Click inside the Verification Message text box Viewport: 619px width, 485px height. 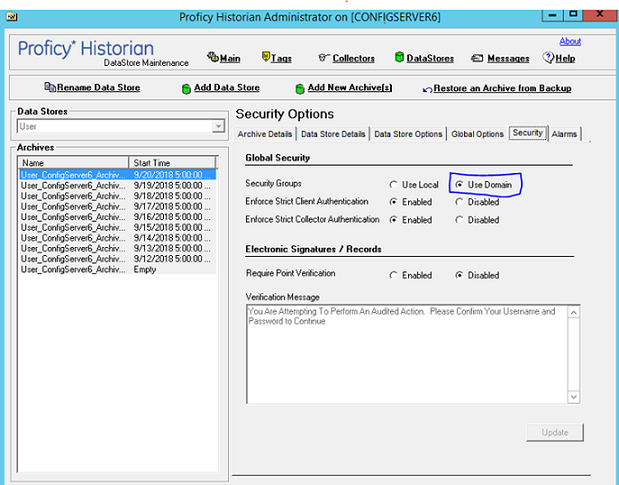pos(407,354)
